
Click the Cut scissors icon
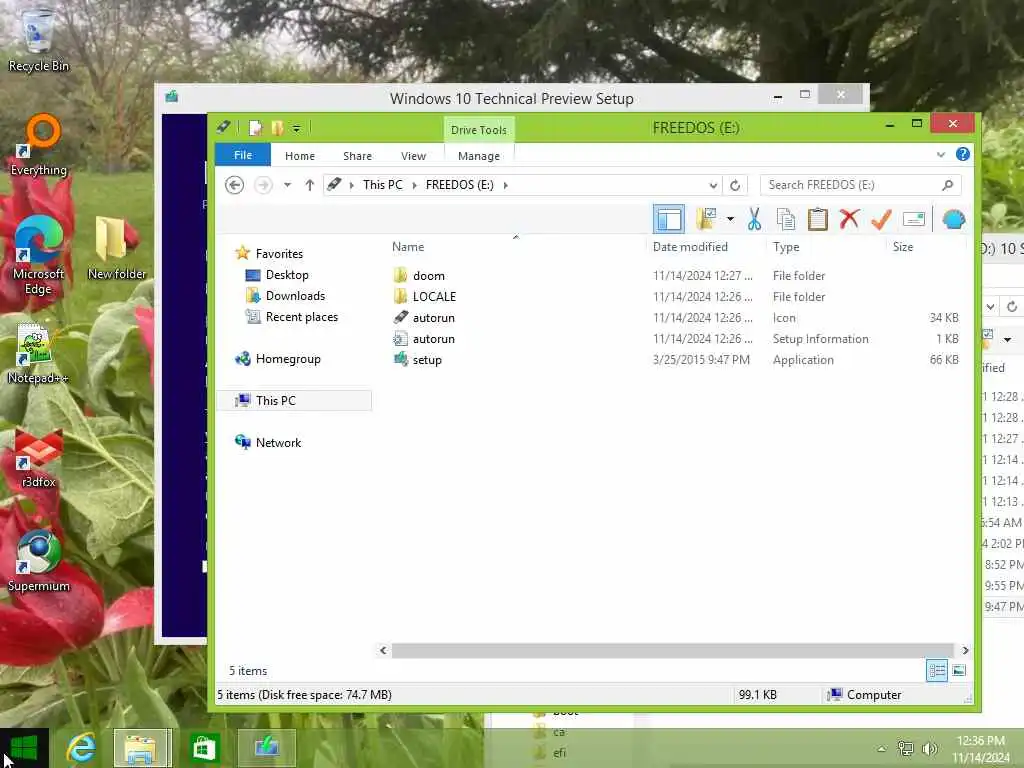(754, 219)
